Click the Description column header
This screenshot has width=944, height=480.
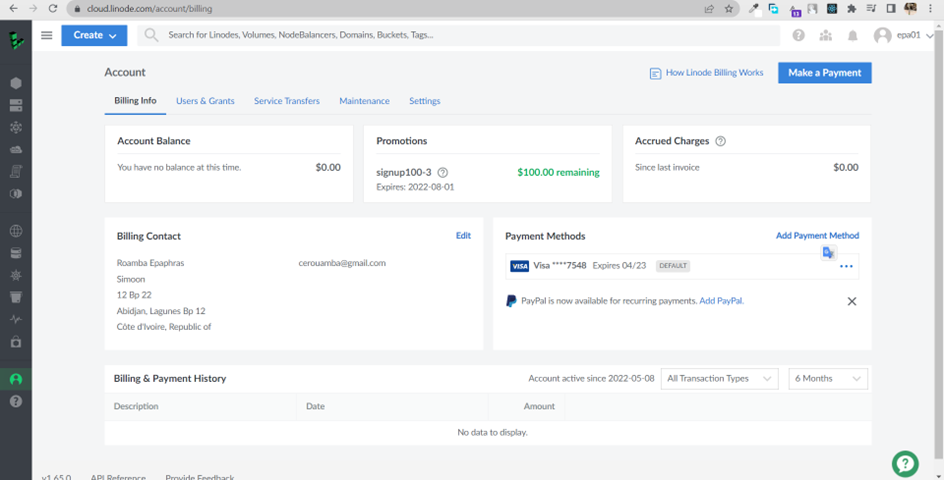[x=136, y=407]
